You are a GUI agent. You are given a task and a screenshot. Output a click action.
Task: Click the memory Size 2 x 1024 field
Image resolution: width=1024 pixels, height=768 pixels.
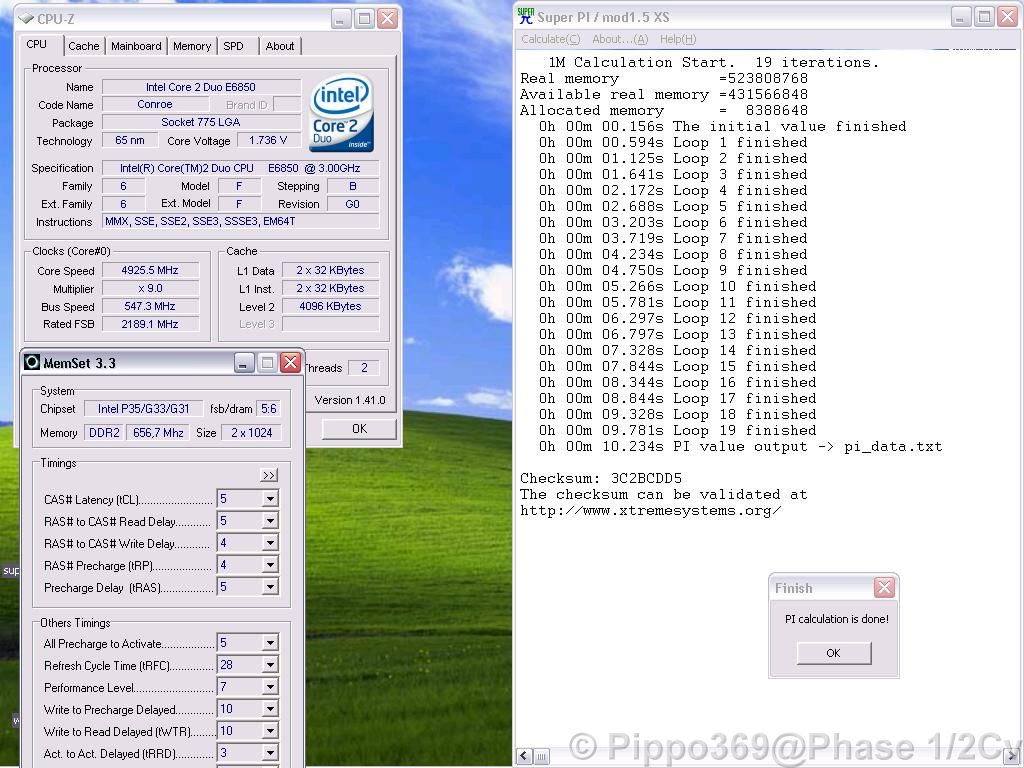click(251, 432)
